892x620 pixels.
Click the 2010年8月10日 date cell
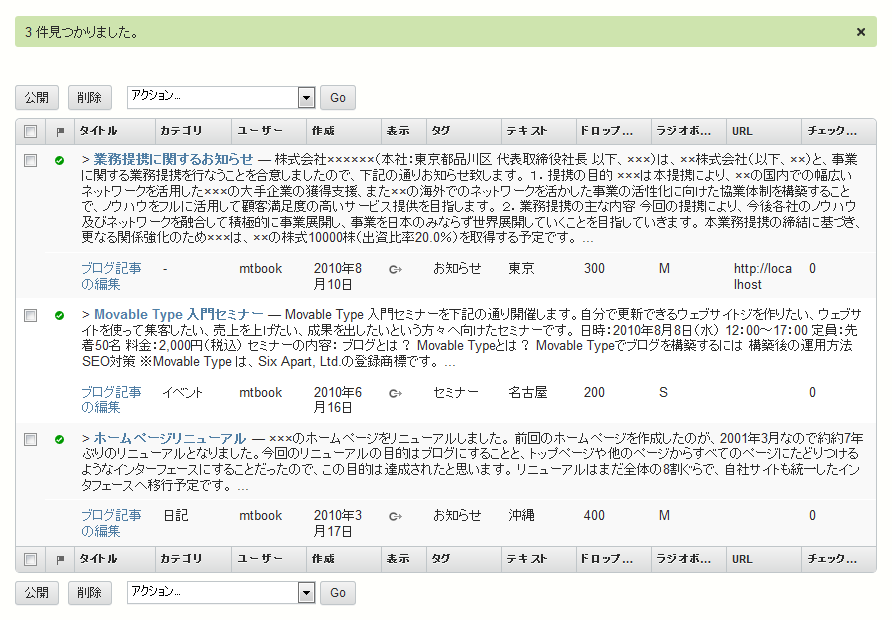(x=337, y=276)
